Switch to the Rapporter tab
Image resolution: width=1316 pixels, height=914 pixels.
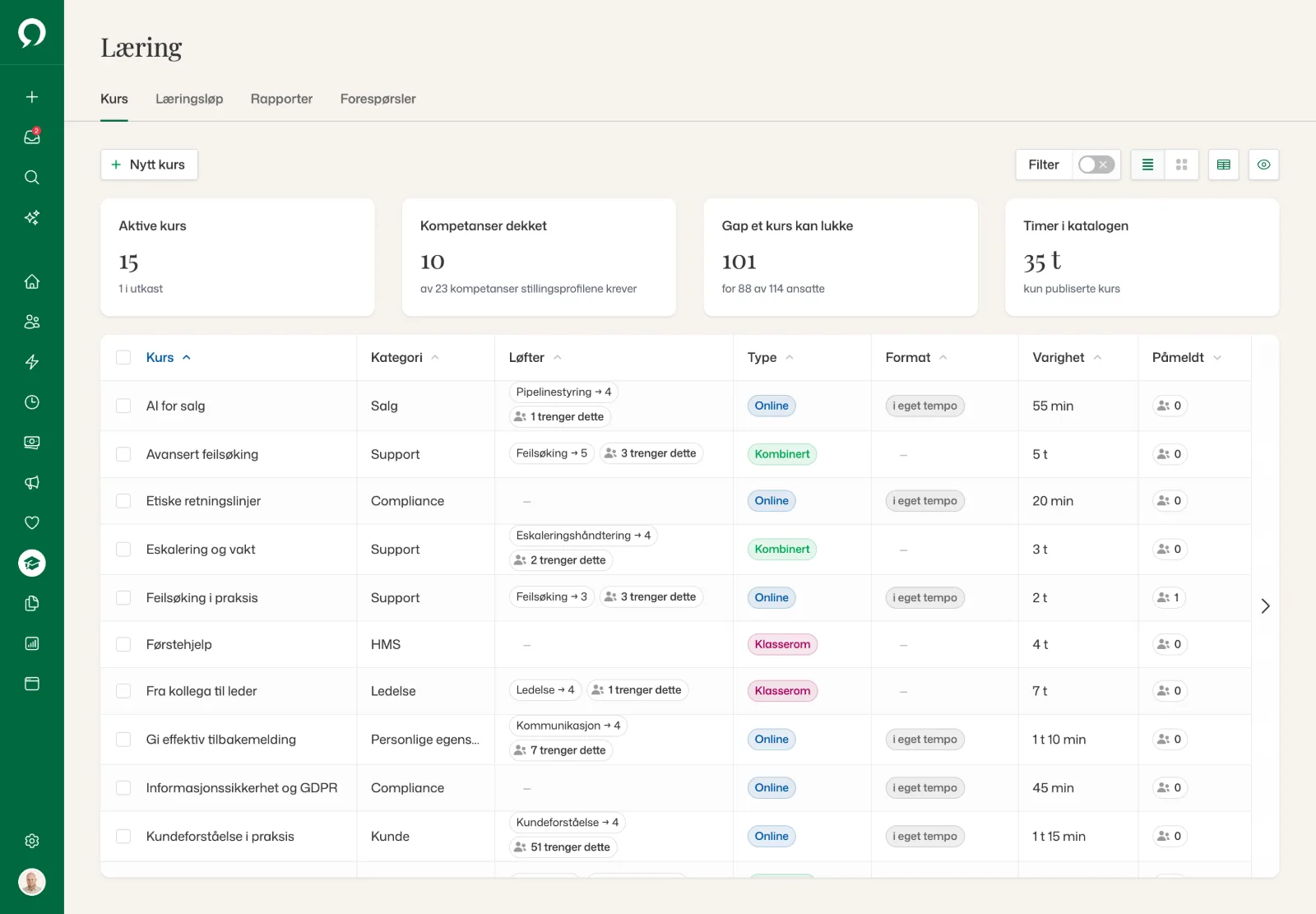click(281, 99)
